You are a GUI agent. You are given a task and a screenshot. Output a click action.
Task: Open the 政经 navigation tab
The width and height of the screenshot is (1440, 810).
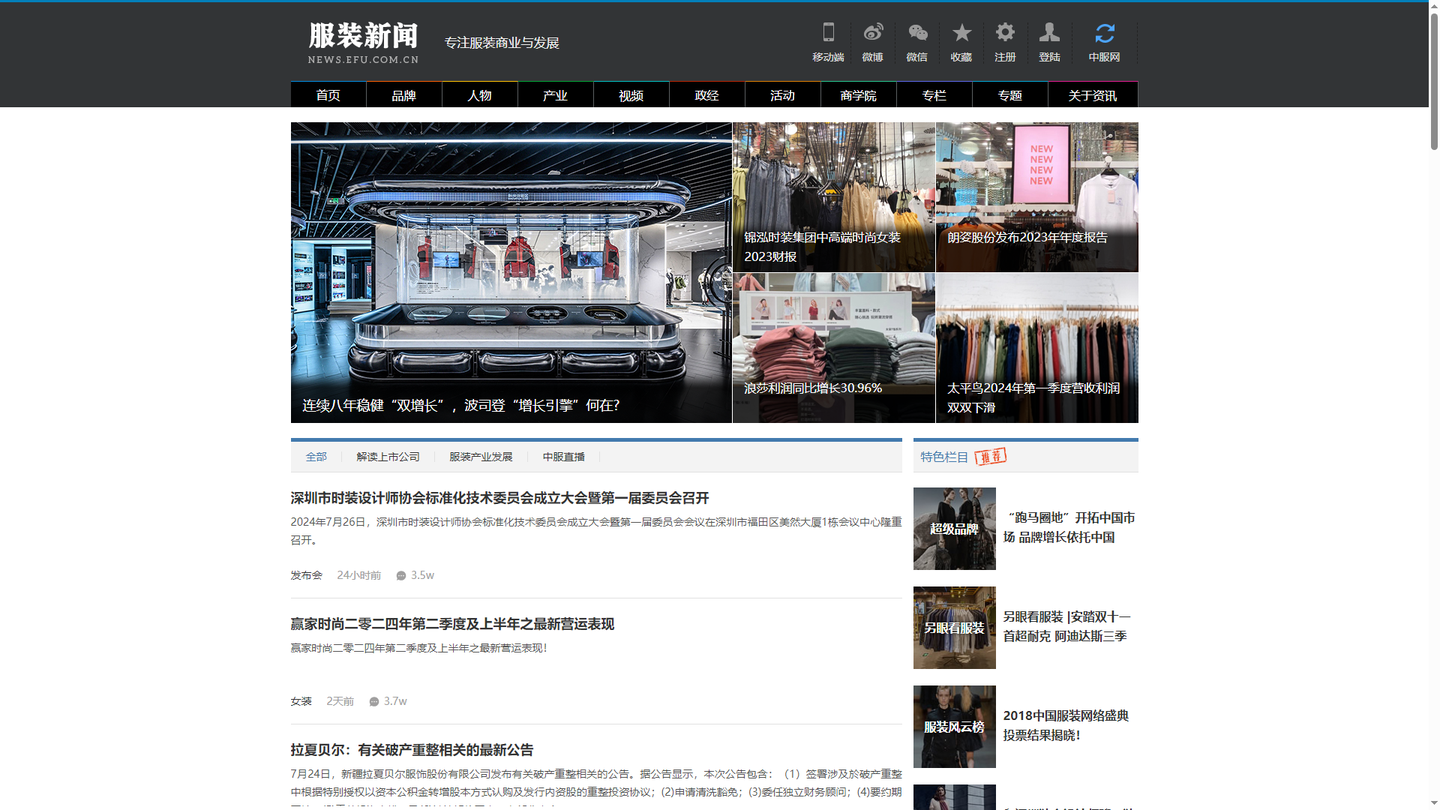point(707,95)
